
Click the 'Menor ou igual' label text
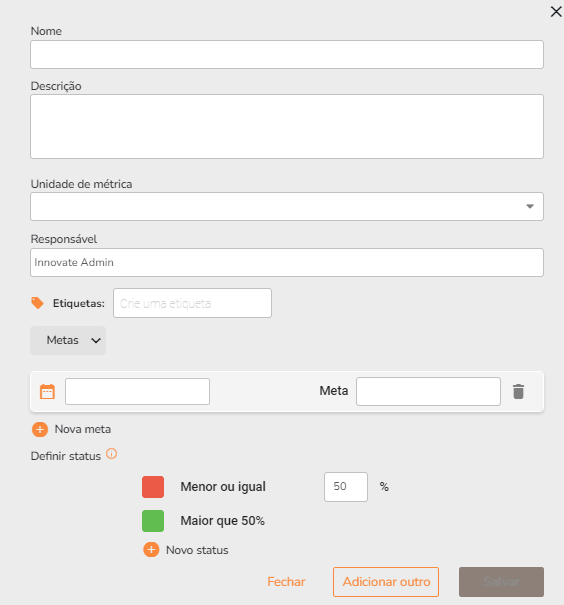tap(223, 487)
